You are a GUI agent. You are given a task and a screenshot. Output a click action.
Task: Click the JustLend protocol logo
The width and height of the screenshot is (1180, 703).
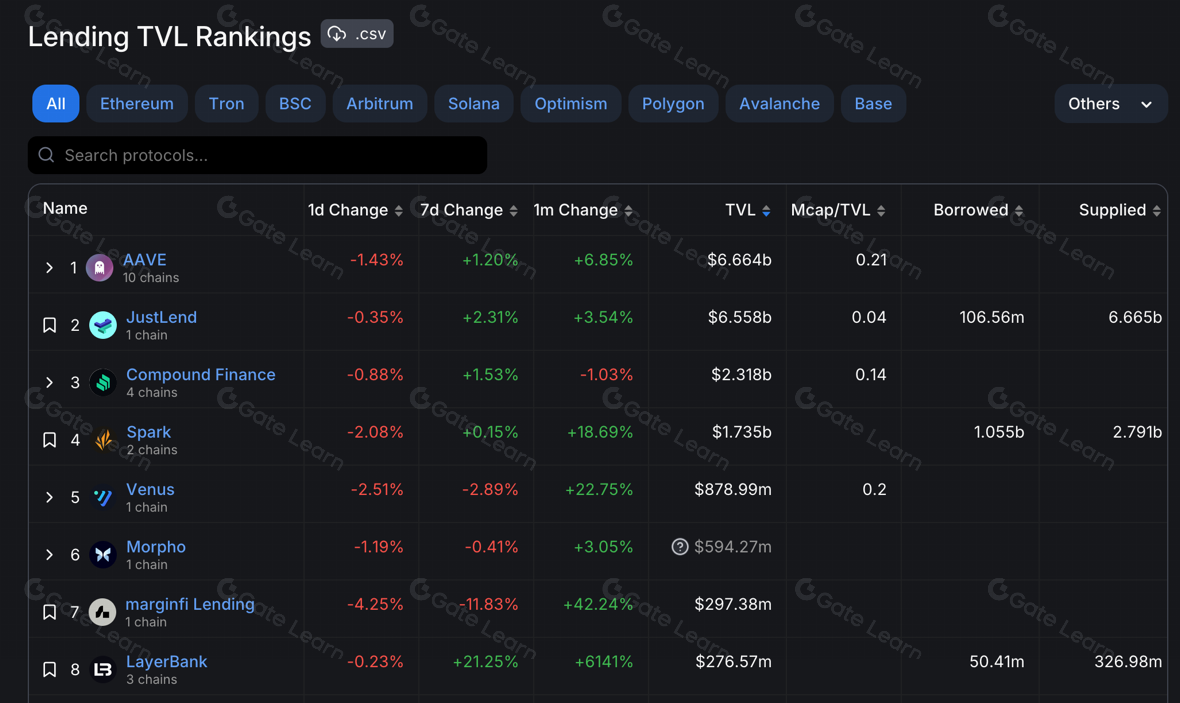point(103,325)
